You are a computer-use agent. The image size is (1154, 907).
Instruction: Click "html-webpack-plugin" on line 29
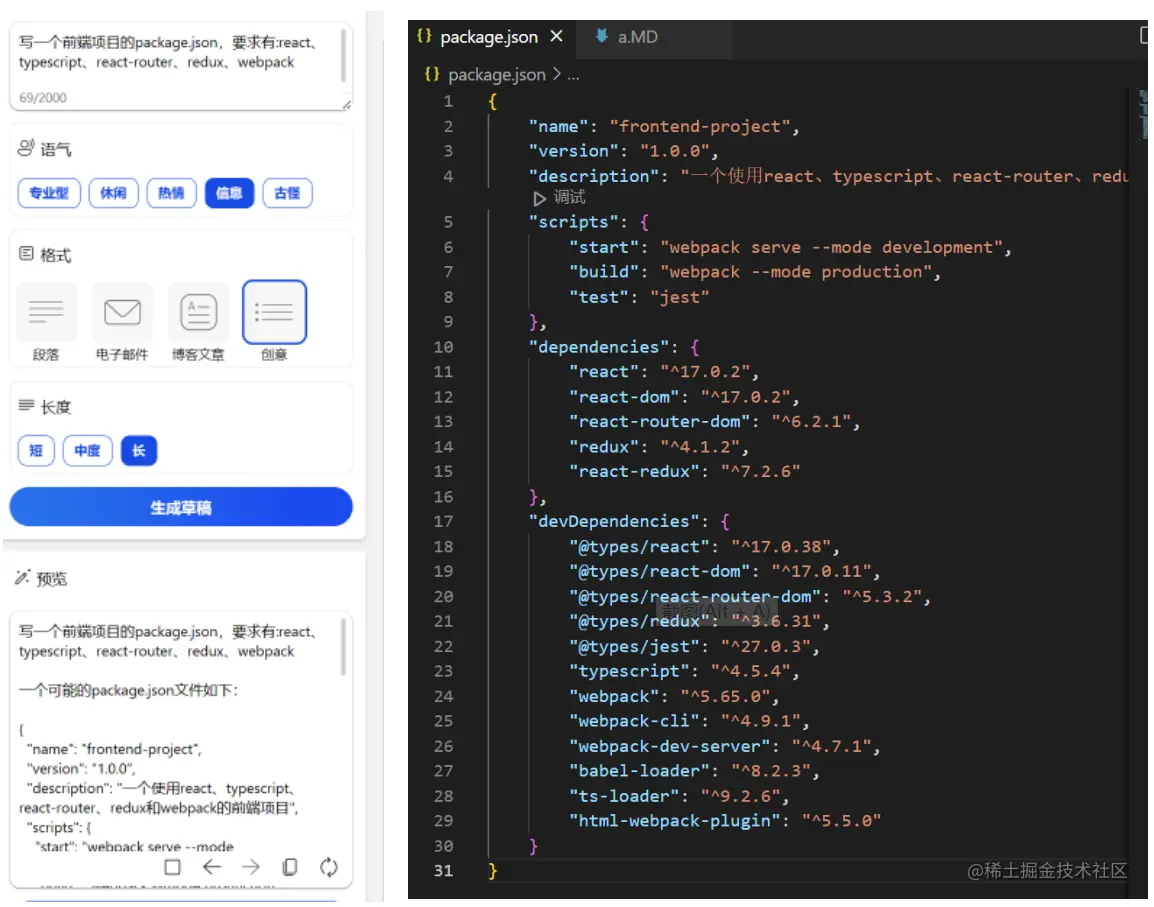click(x=674, y=820)
